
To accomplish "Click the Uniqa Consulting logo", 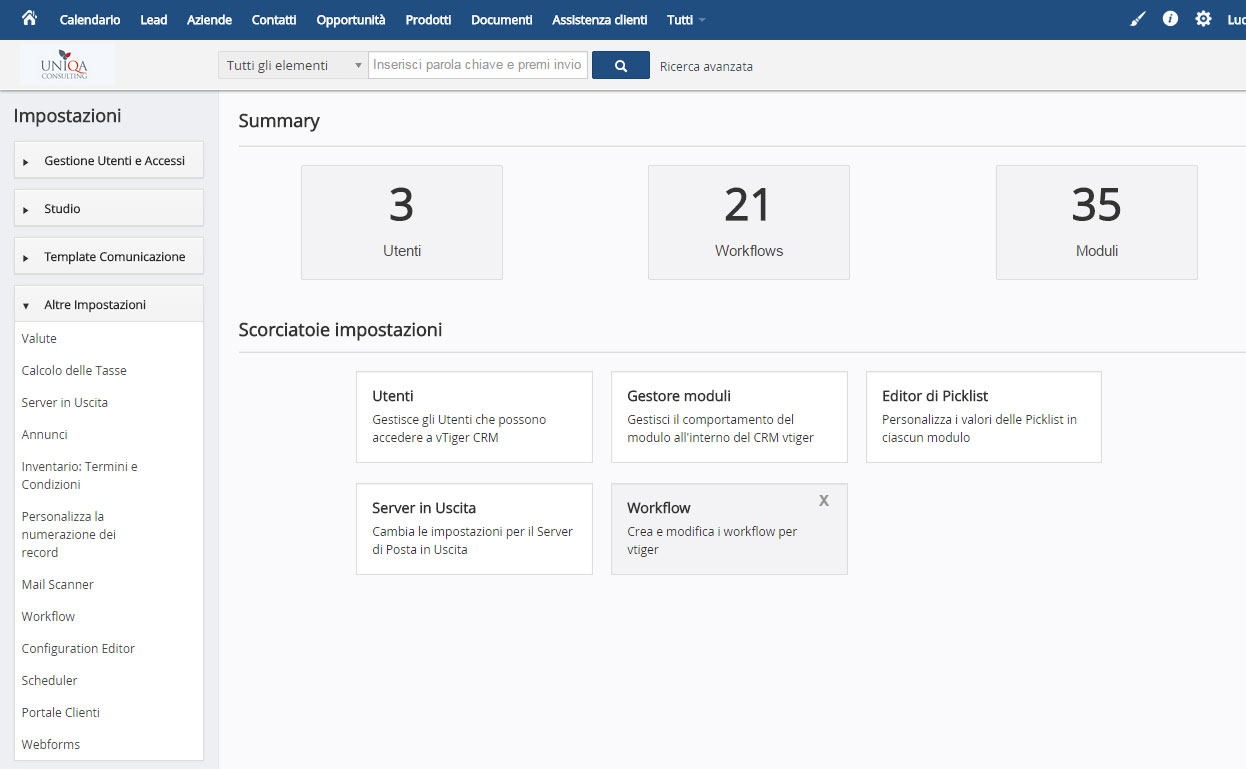I will click(66, 64).
